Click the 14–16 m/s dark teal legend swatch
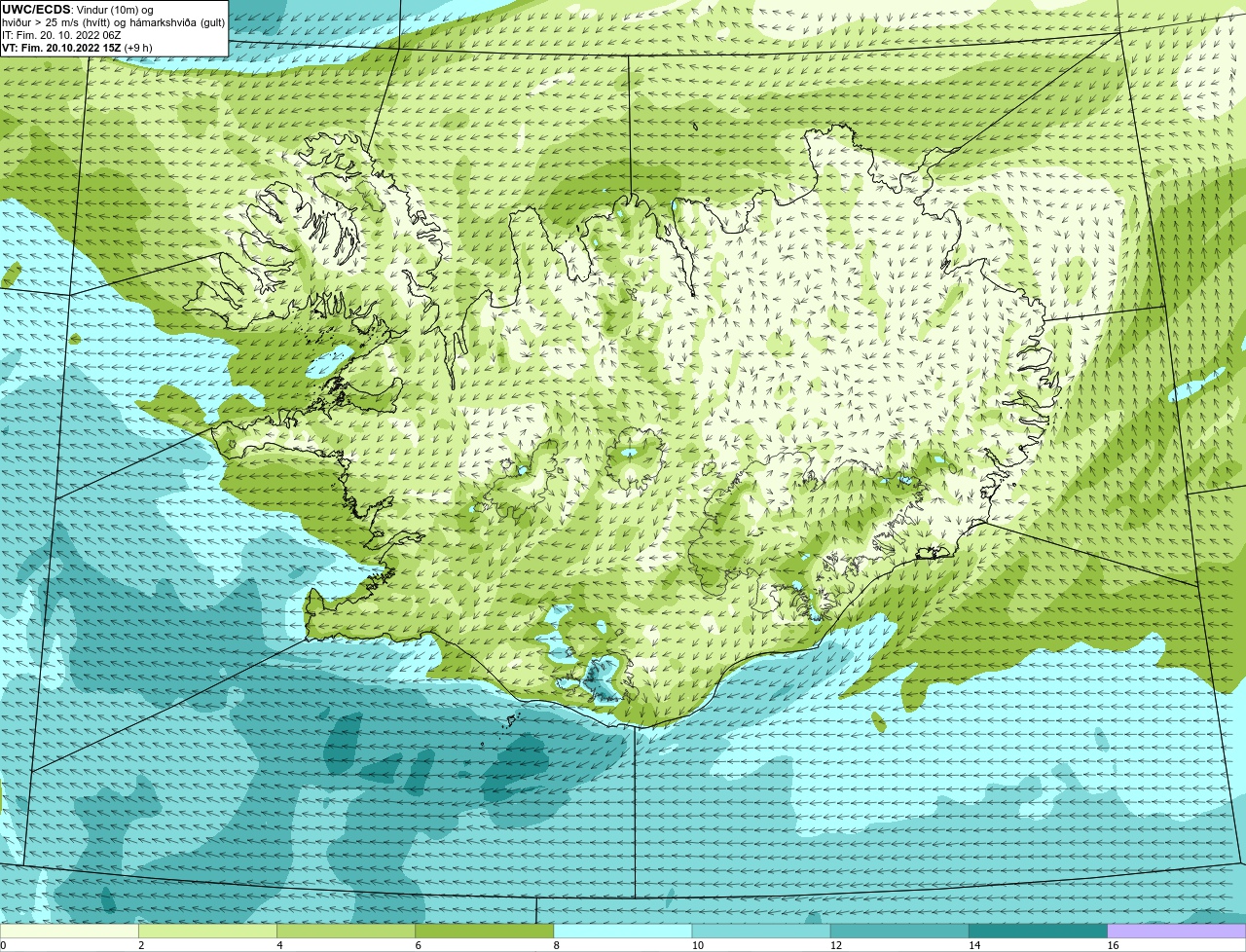This screenshot has width=1246, height=952. pos(1038,931)
